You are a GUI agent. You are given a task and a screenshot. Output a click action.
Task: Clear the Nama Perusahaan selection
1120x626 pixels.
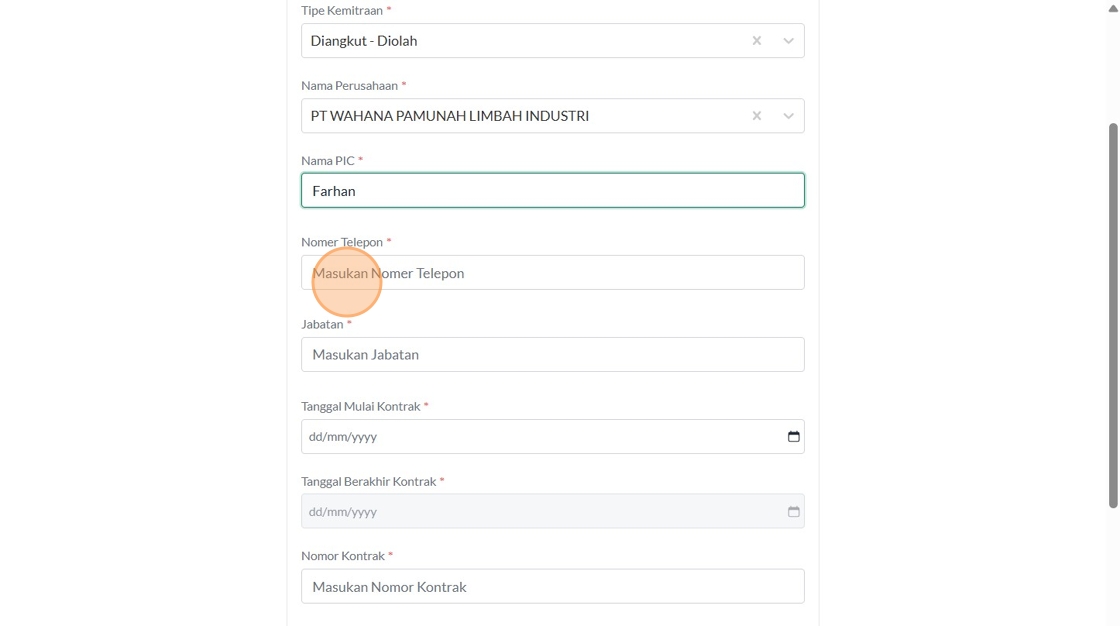pos(757,116)
